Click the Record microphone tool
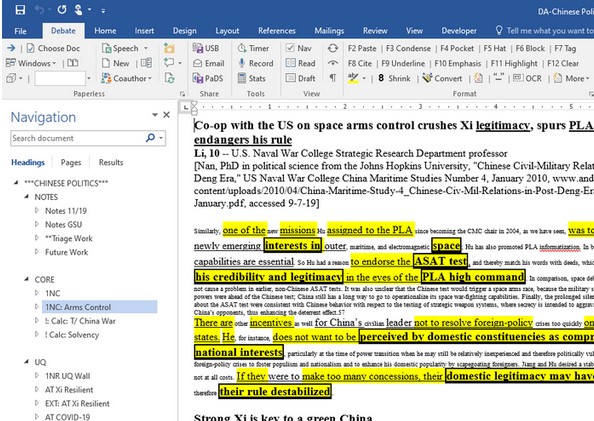The image size is (594, 421). click(x=256, y=63)
